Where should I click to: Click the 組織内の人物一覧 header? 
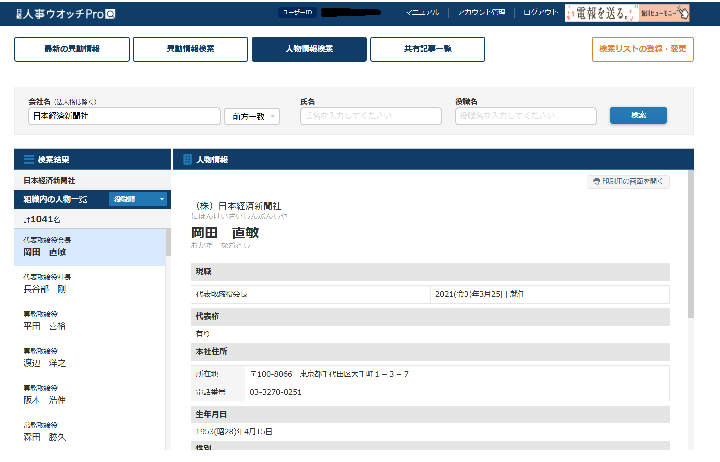(55, 199)
